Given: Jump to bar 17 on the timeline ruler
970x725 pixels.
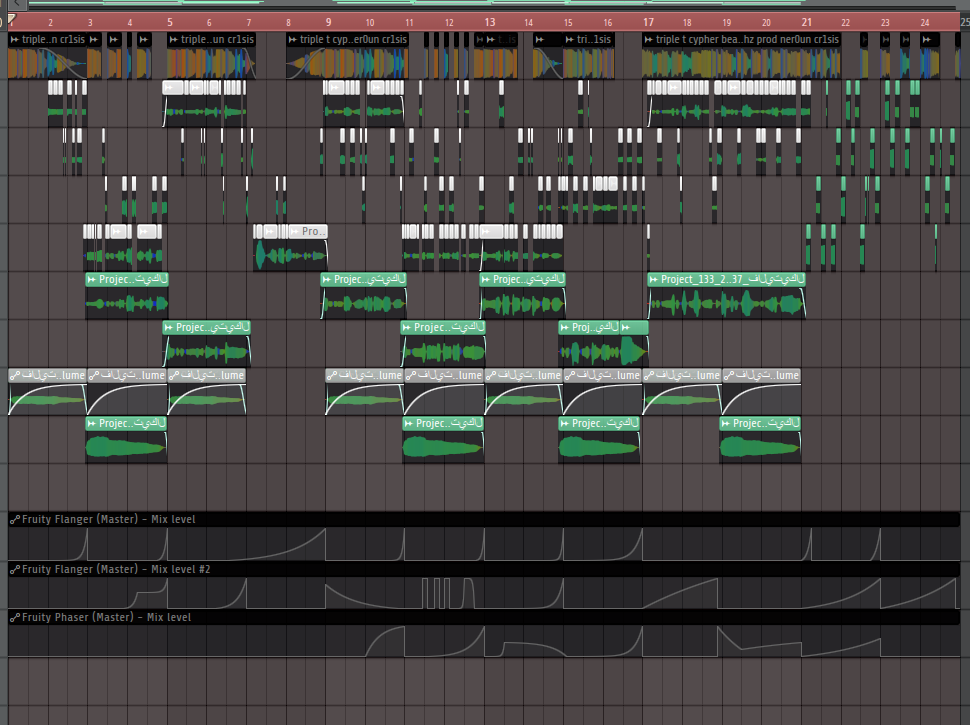Looking at the screenshot, I should pyautogui.click(x=648, y=22).
